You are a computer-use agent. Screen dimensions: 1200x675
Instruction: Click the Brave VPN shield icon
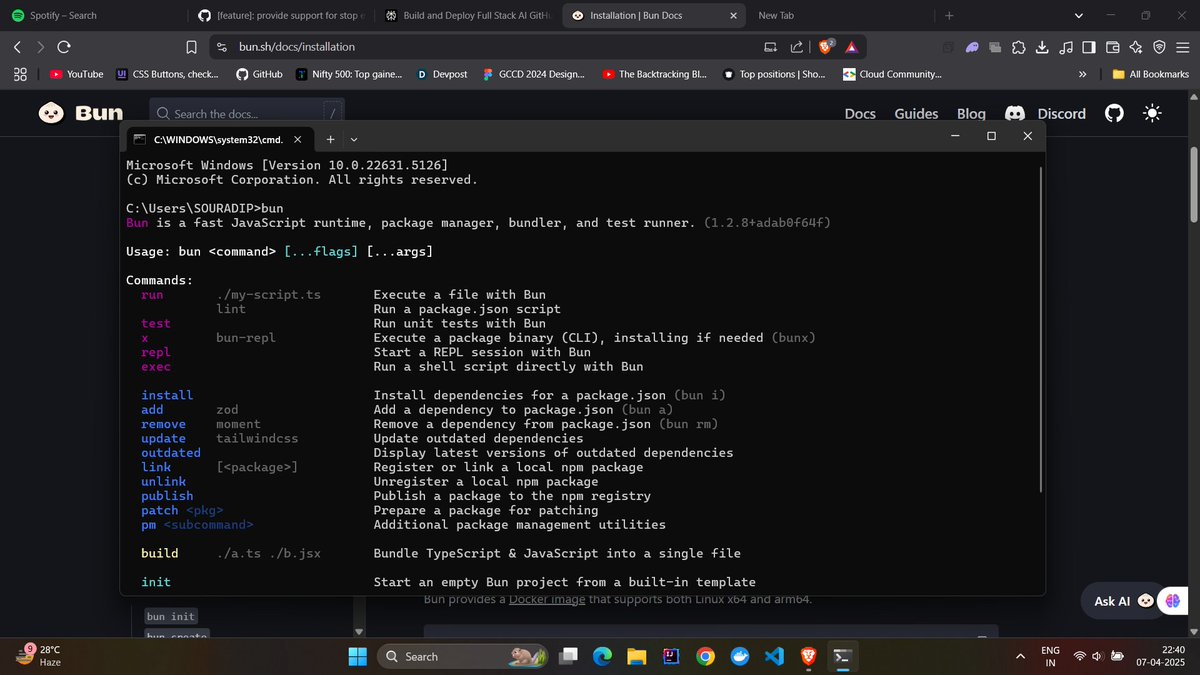pyautogui.click(x=1159, y=46)
